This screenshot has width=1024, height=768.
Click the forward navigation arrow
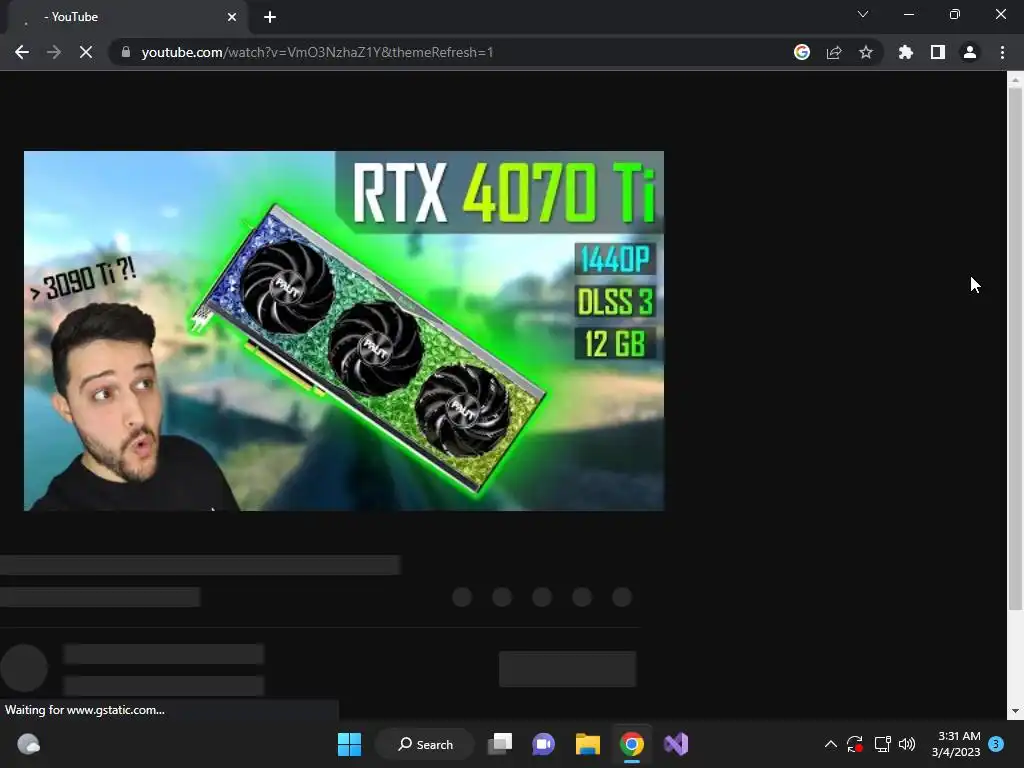tap(54, 52)
